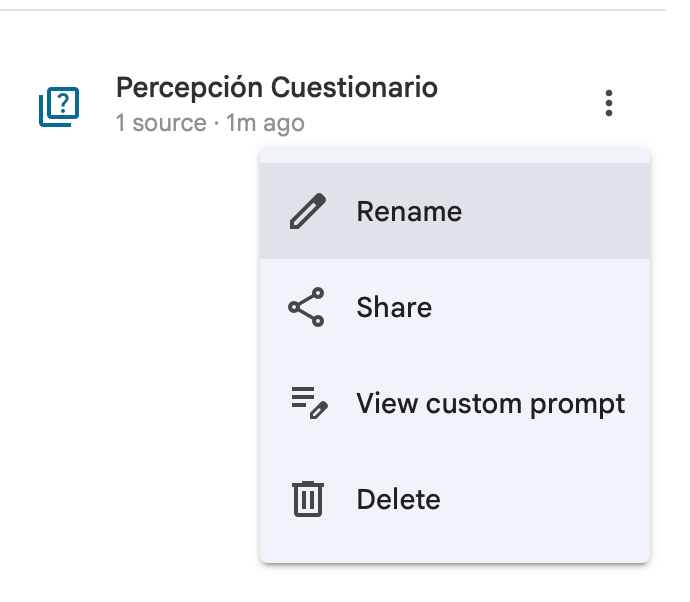Click the share nodes icon
The image size is (690, 602).
pyautogui.click(x=307, y=308)
